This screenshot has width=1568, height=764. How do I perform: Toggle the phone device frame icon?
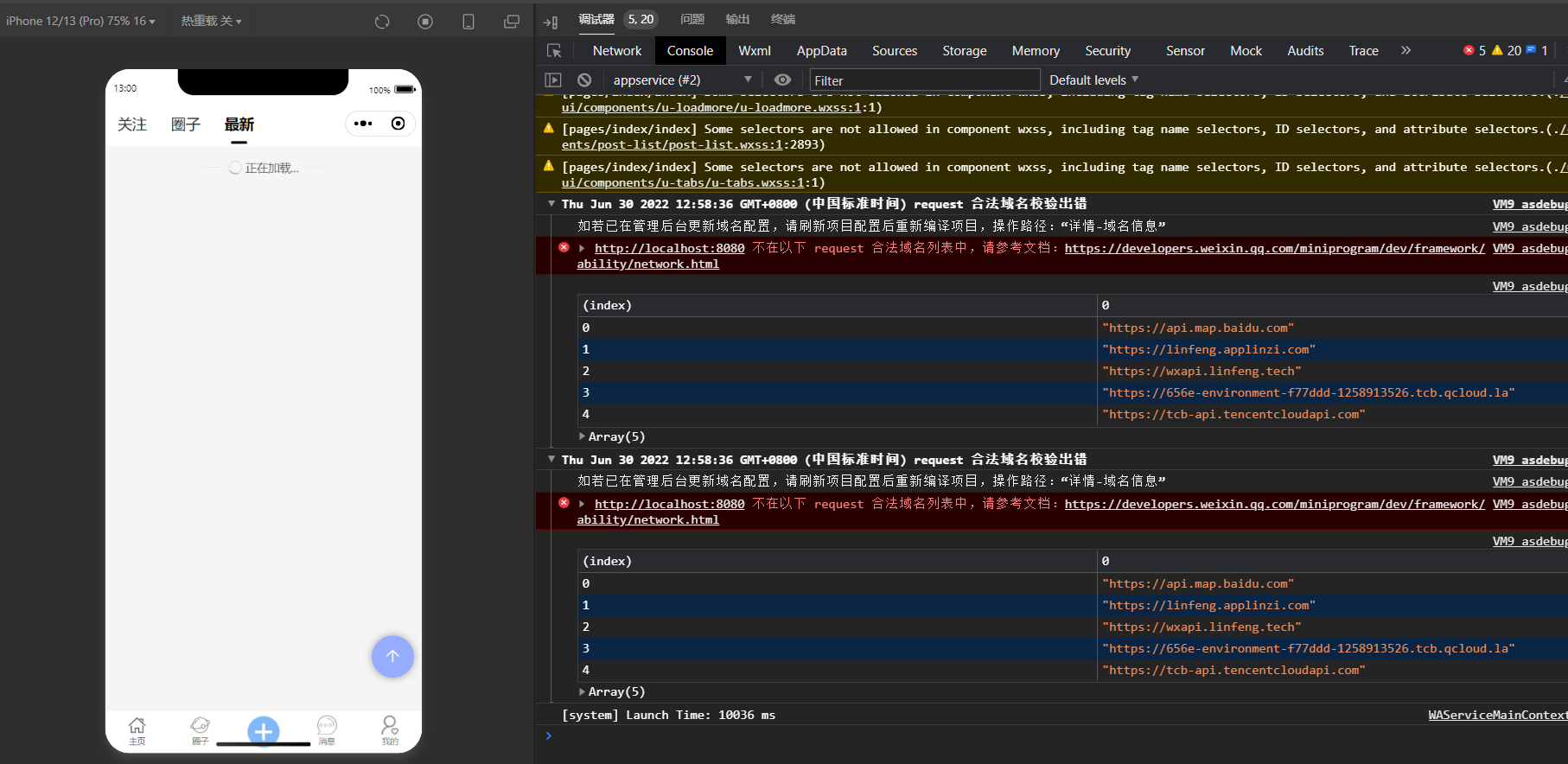pyautogui.click(x=468, y=22)
